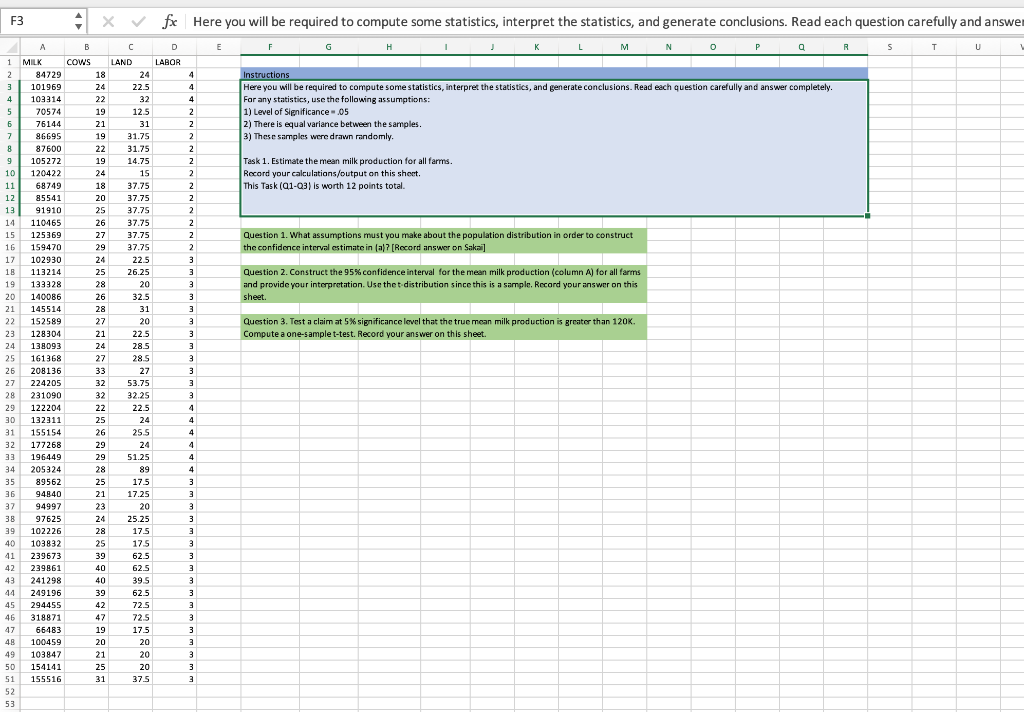The height and width of the screenshot is (712, 1024).
Task: Click 'These samples were drawn randomly' line
Action: coord(318,137)
